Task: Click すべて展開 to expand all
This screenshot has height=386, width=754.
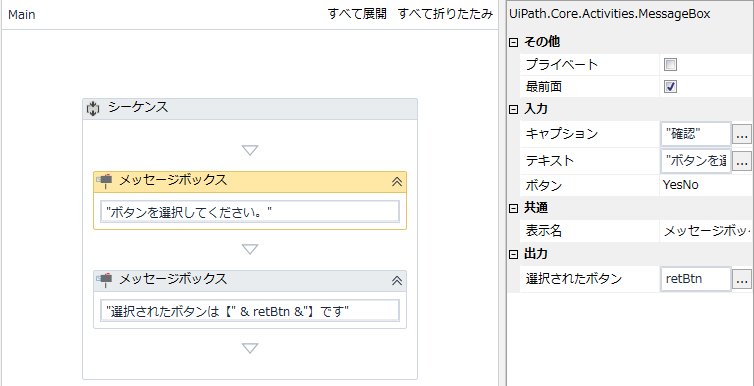Action: click(x=357, y=14)
